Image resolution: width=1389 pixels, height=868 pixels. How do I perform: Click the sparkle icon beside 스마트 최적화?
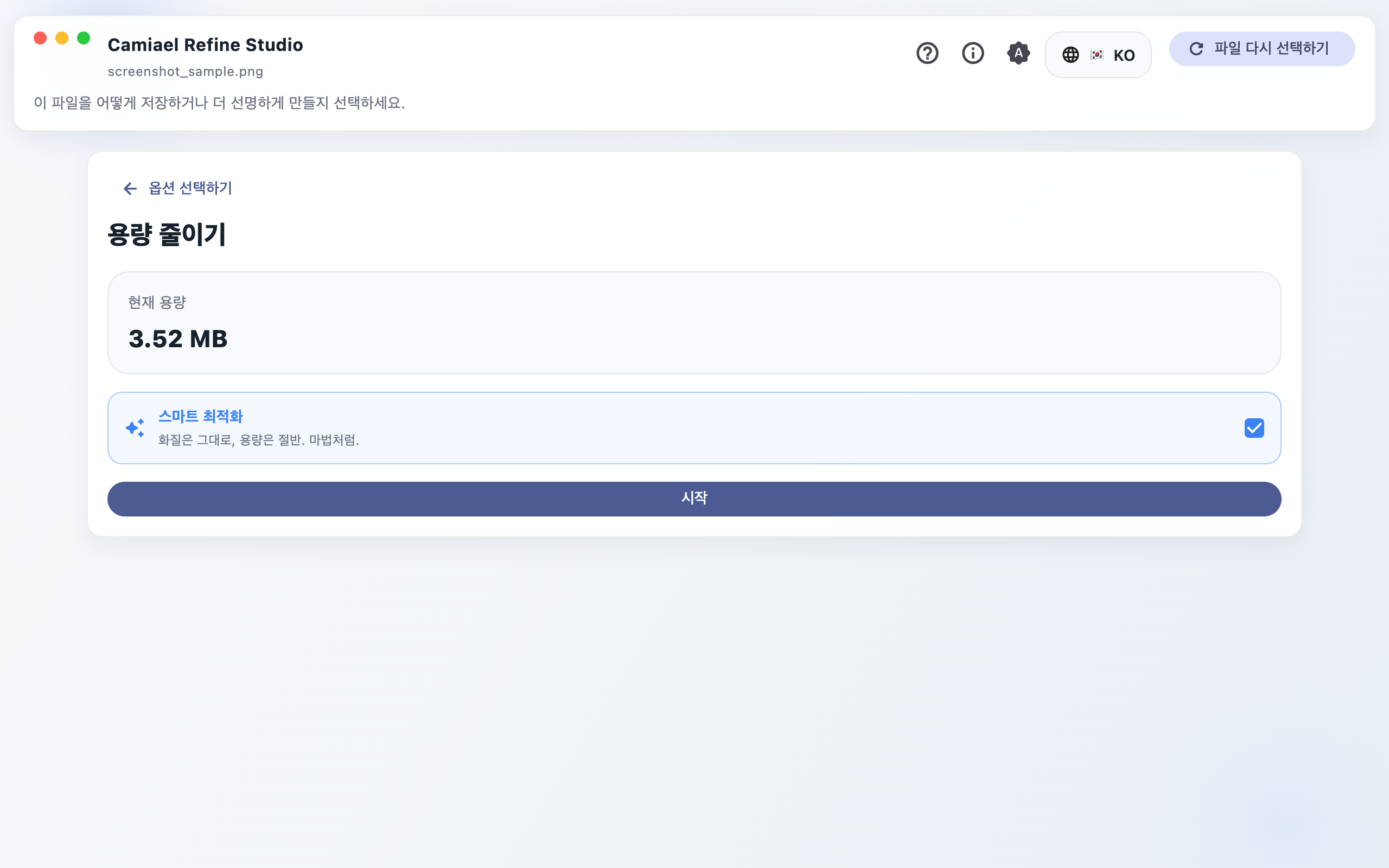(x=136, y=428)
